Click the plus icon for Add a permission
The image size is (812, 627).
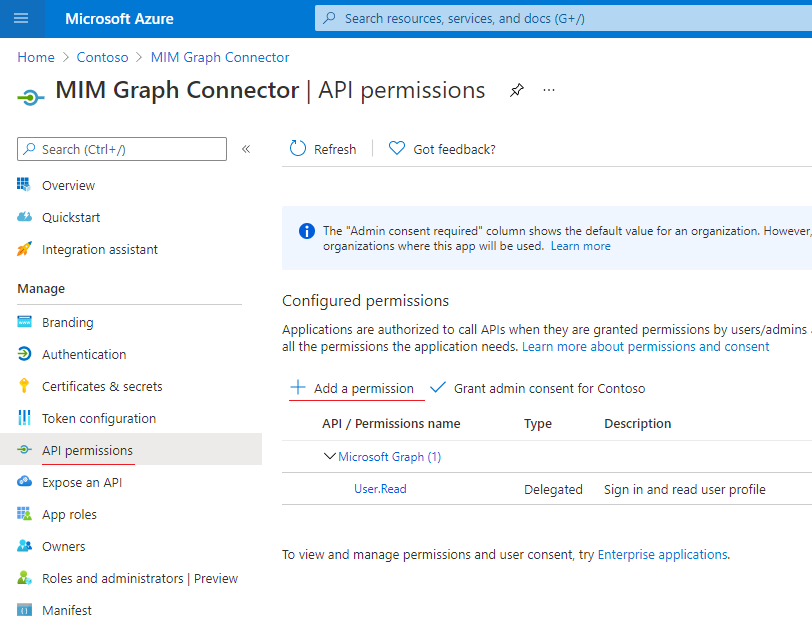[x=298, y=387]
